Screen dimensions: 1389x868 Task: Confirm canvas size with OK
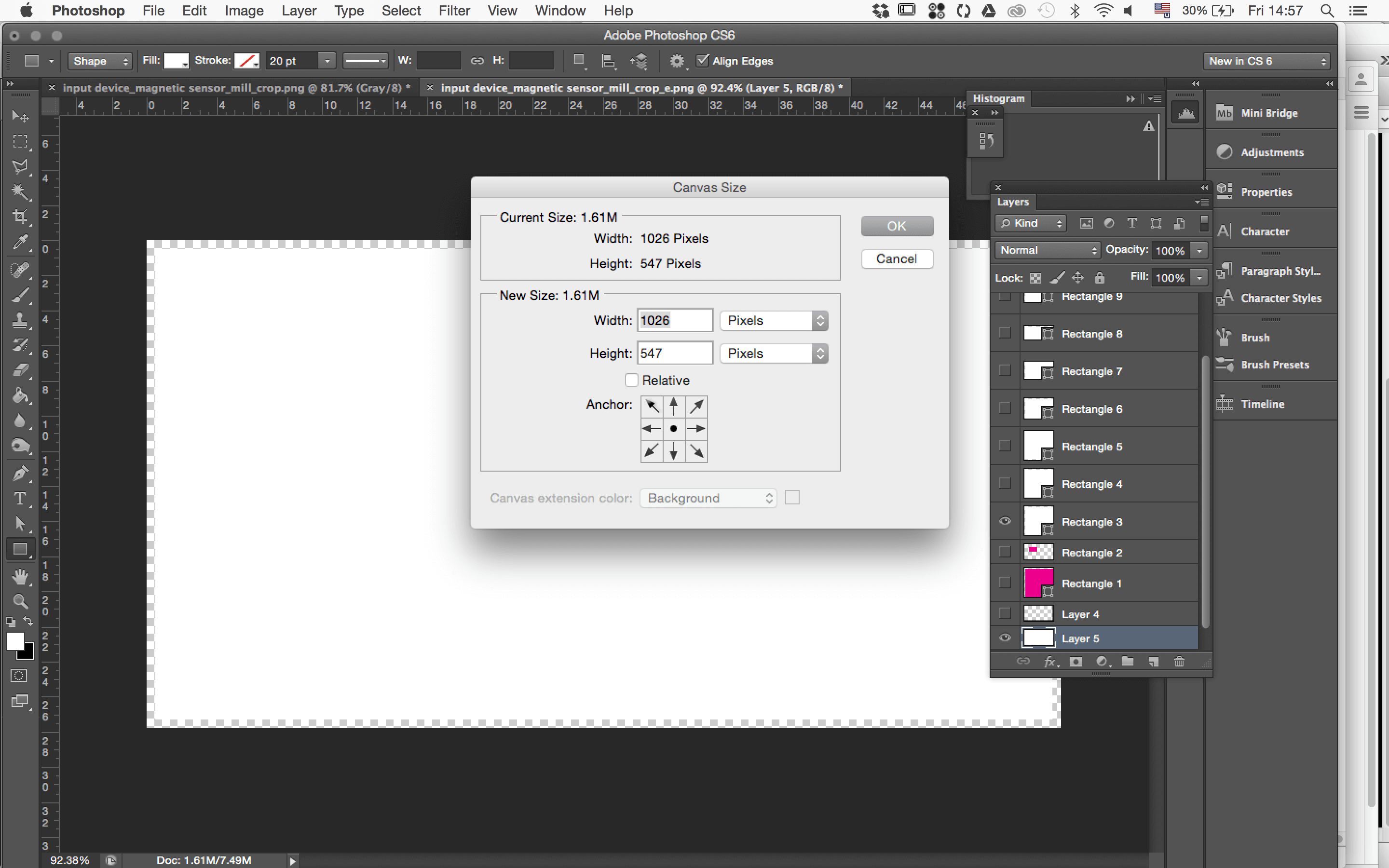pyautogui.click(x=897, y=226)
